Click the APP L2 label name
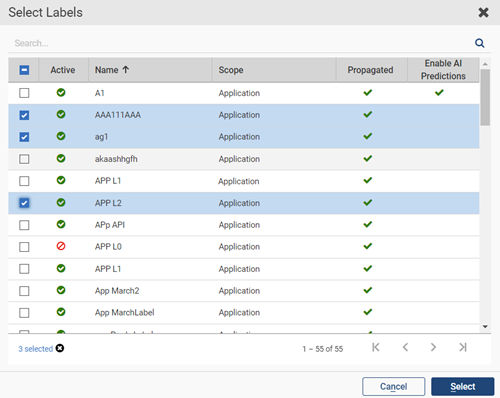This screenshot has height=398, width=500. click(x=108, y=203)
